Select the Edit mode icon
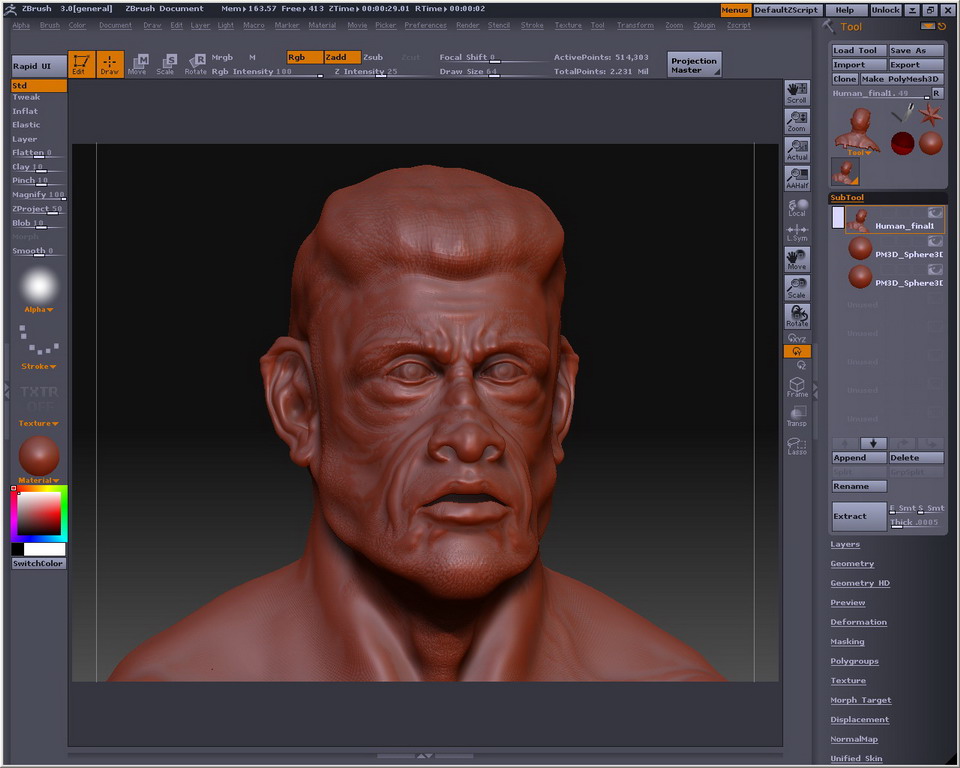The width and height of the screenshot is (960, 768). [x=83, y=64]
